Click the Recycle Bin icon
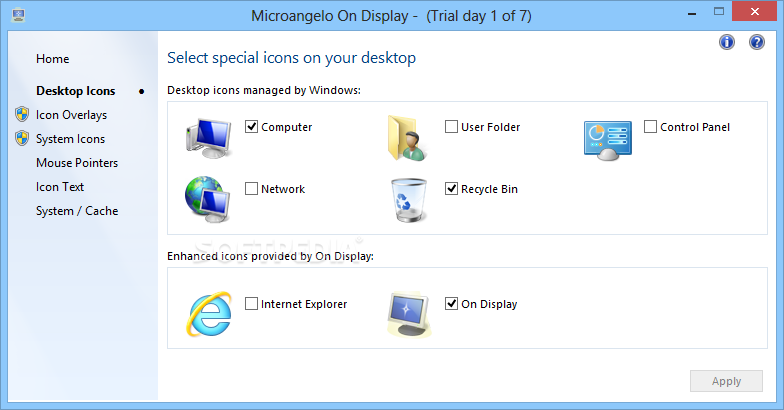This screenshot has width=784, height=410. tap(409, 200)
